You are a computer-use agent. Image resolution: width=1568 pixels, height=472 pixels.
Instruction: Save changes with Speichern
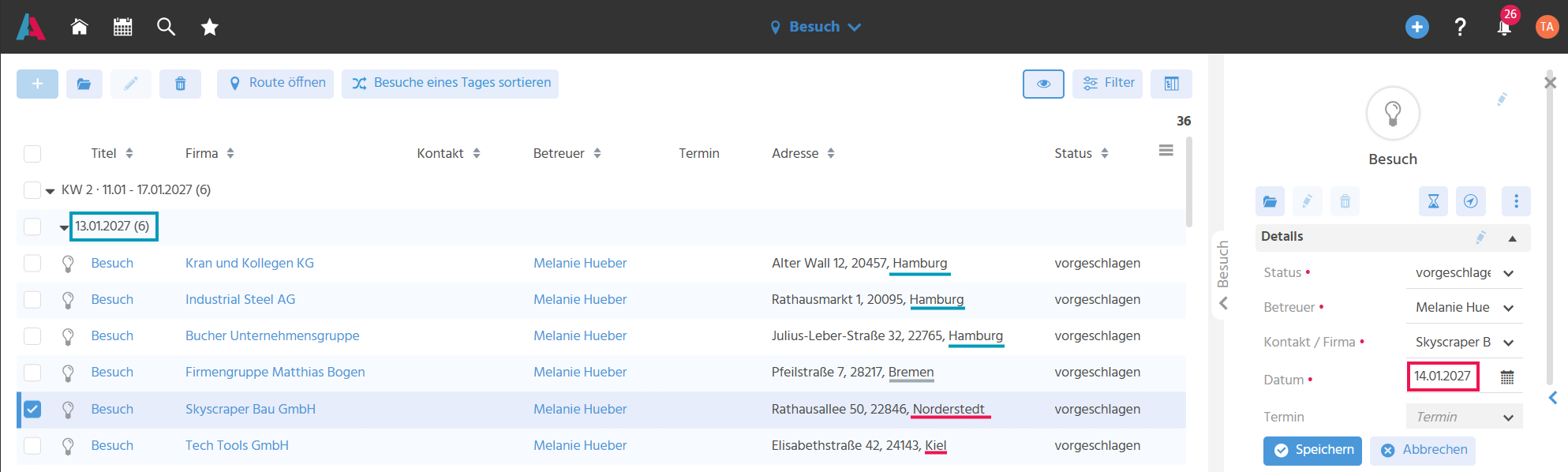(1312, 451)
